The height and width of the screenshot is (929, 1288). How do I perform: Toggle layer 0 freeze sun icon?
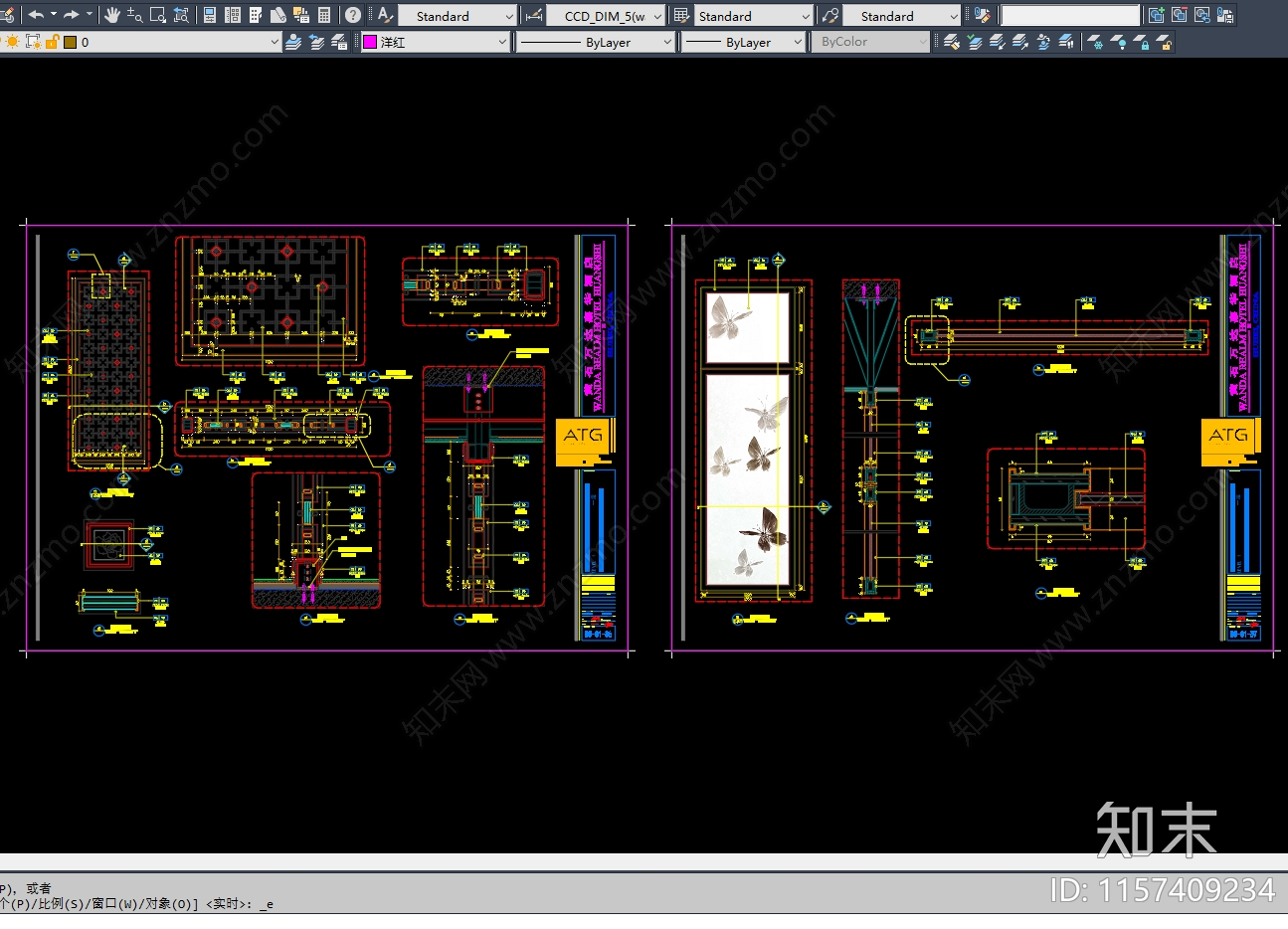pos(13,42)
